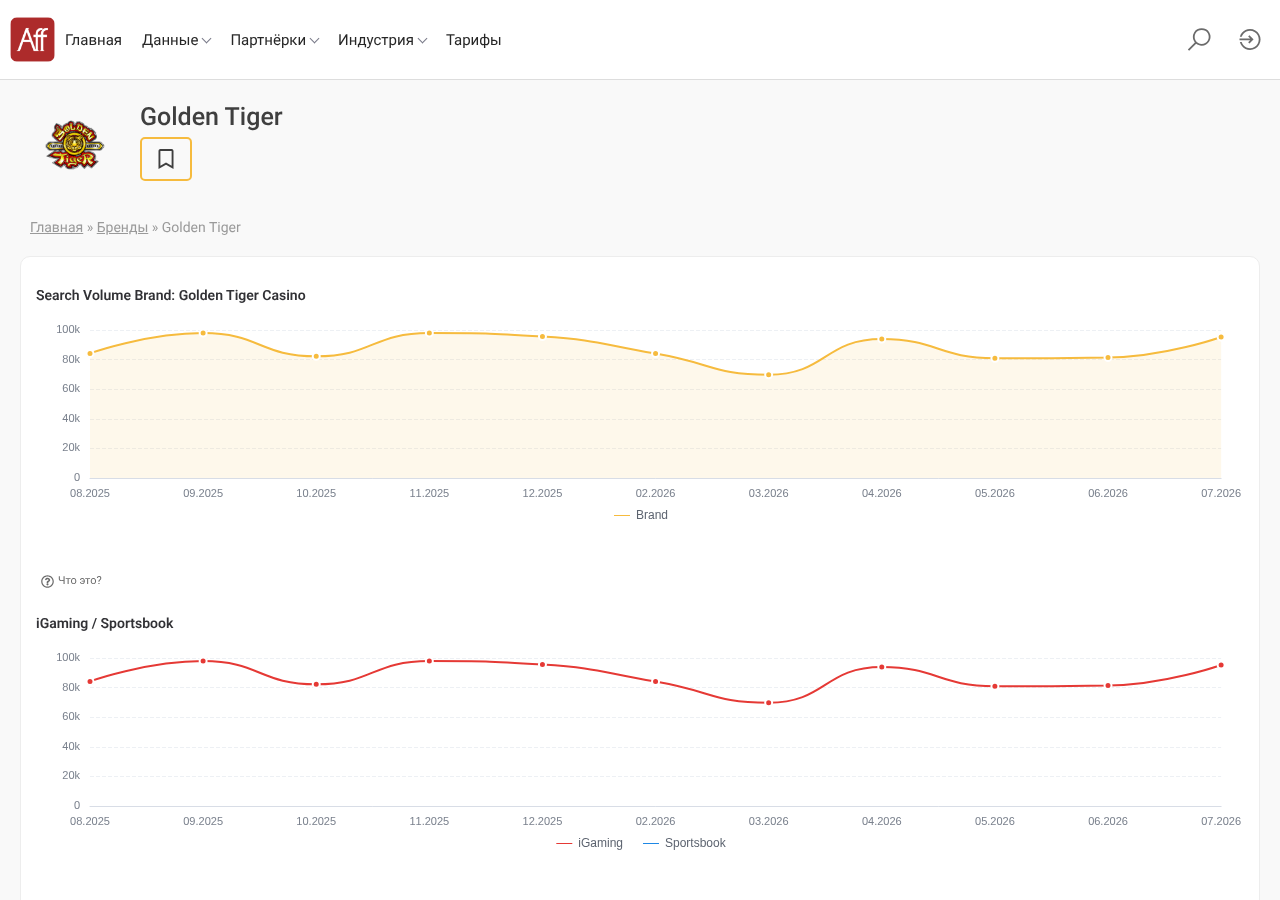The image size is (1280, 900).
Task: Click the 02.2026 axis label under the Brand chart
Action: tap(656, 493)
